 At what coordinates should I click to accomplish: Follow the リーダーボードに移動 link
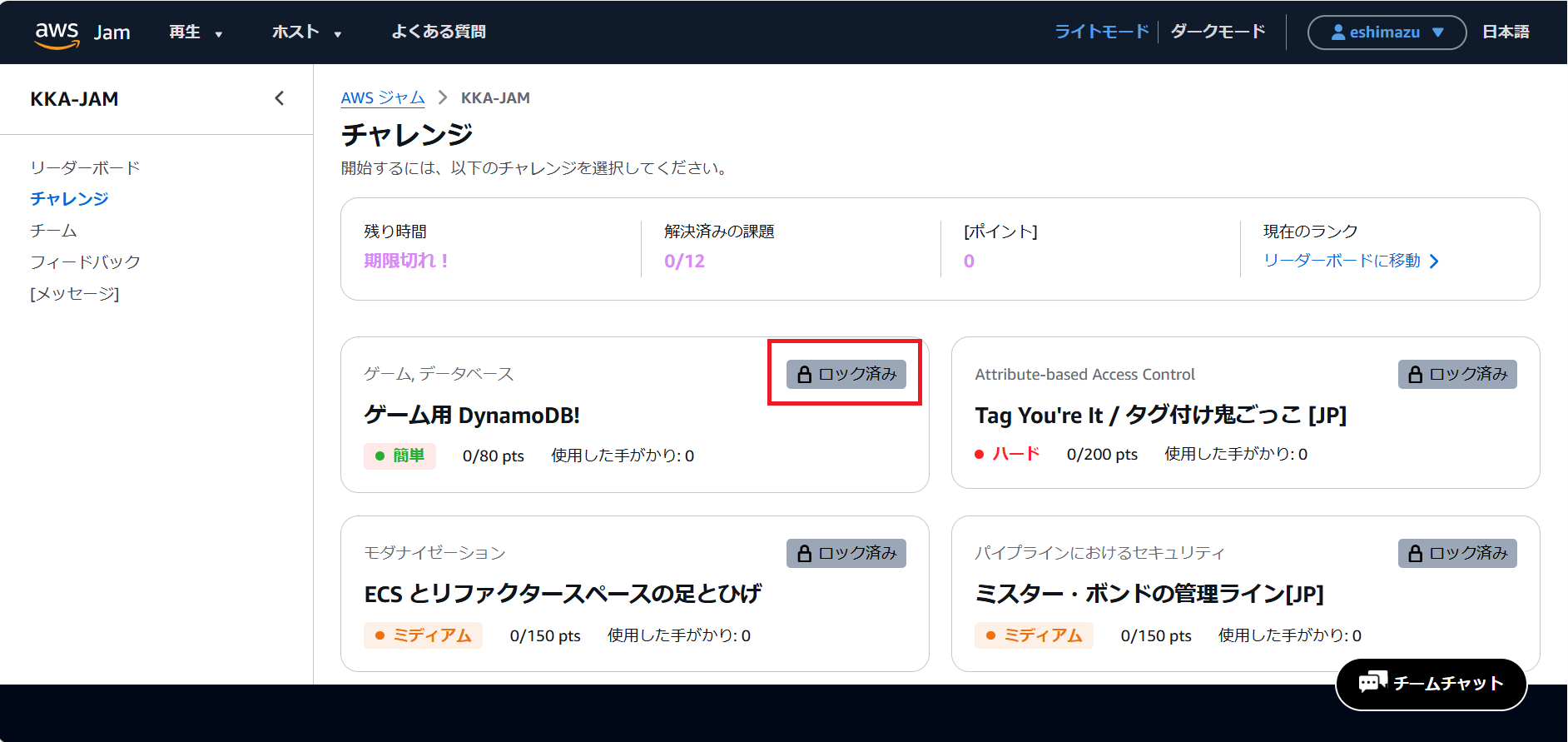point(1350,261)
